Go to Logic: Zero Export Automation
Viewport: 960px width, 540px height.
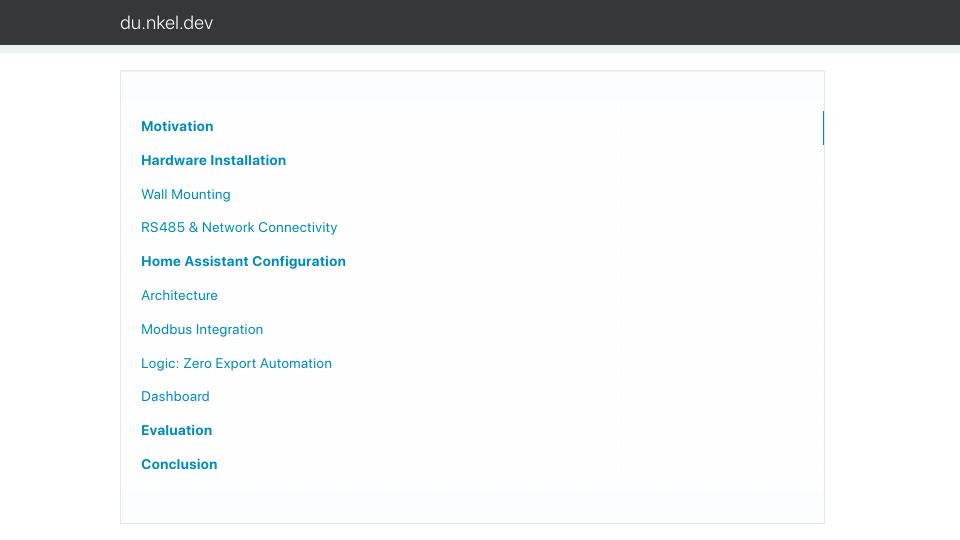tap(236, 364)
